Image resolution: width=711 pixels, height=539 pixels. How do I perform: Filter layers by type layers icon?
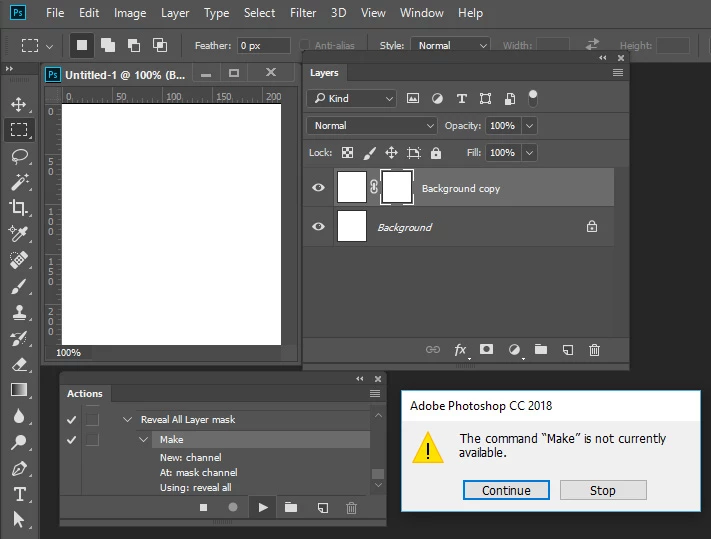462,98
